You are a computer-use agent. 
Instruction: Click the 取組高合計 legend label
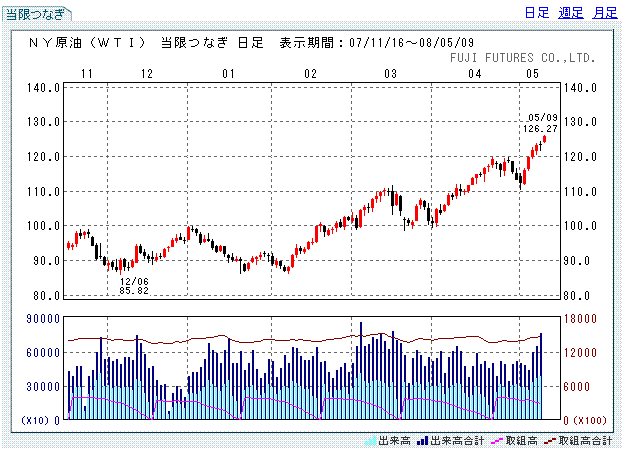585,440
